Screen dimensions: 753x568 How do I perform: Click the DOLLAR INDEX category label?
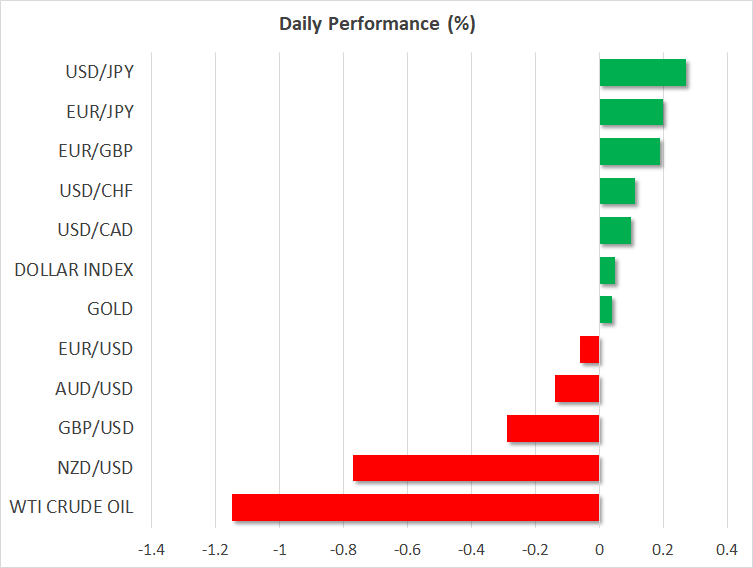[x=74, y=270]
